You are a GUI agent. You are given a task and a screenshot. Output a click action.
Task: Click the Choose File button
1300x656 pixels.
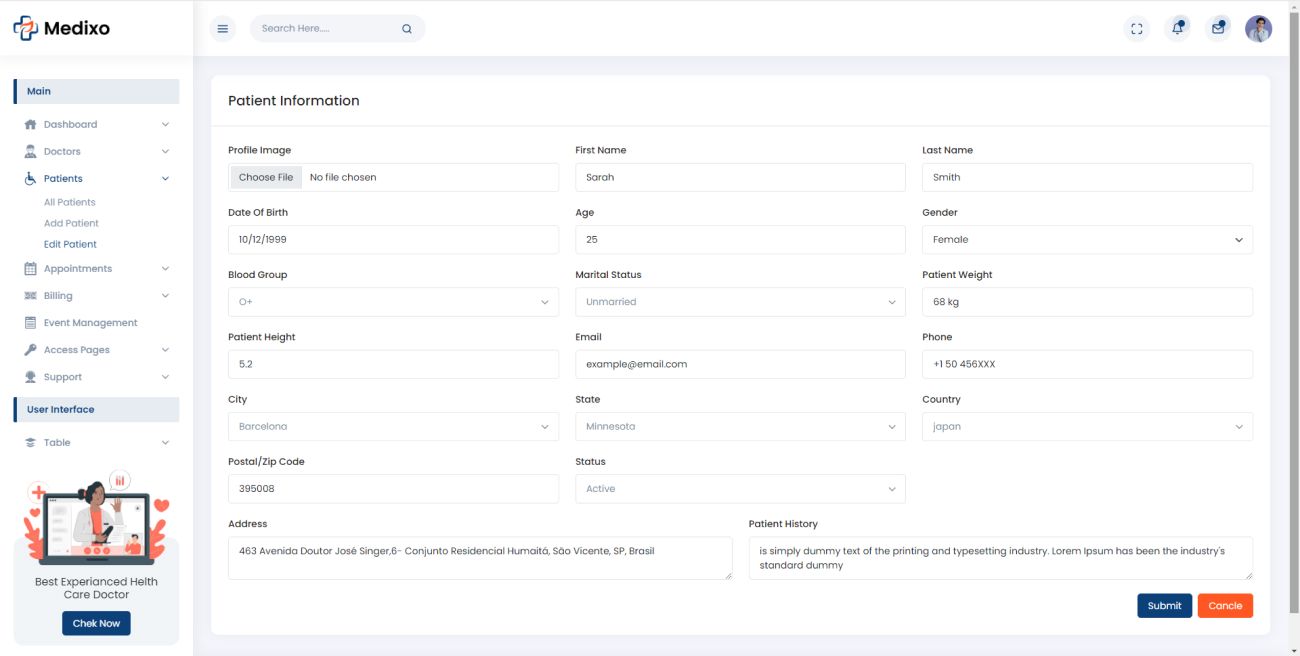click(266, 178)
